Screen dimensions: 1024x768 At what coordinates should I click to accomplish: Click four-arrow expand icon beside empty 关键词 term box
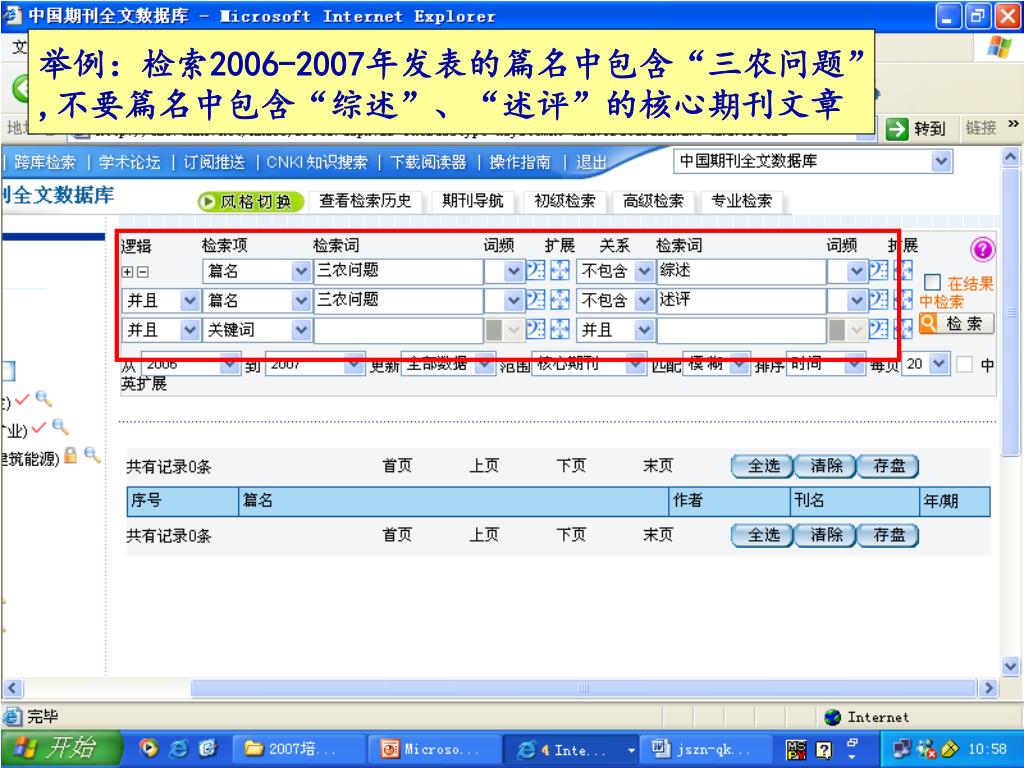click(560, 330)
